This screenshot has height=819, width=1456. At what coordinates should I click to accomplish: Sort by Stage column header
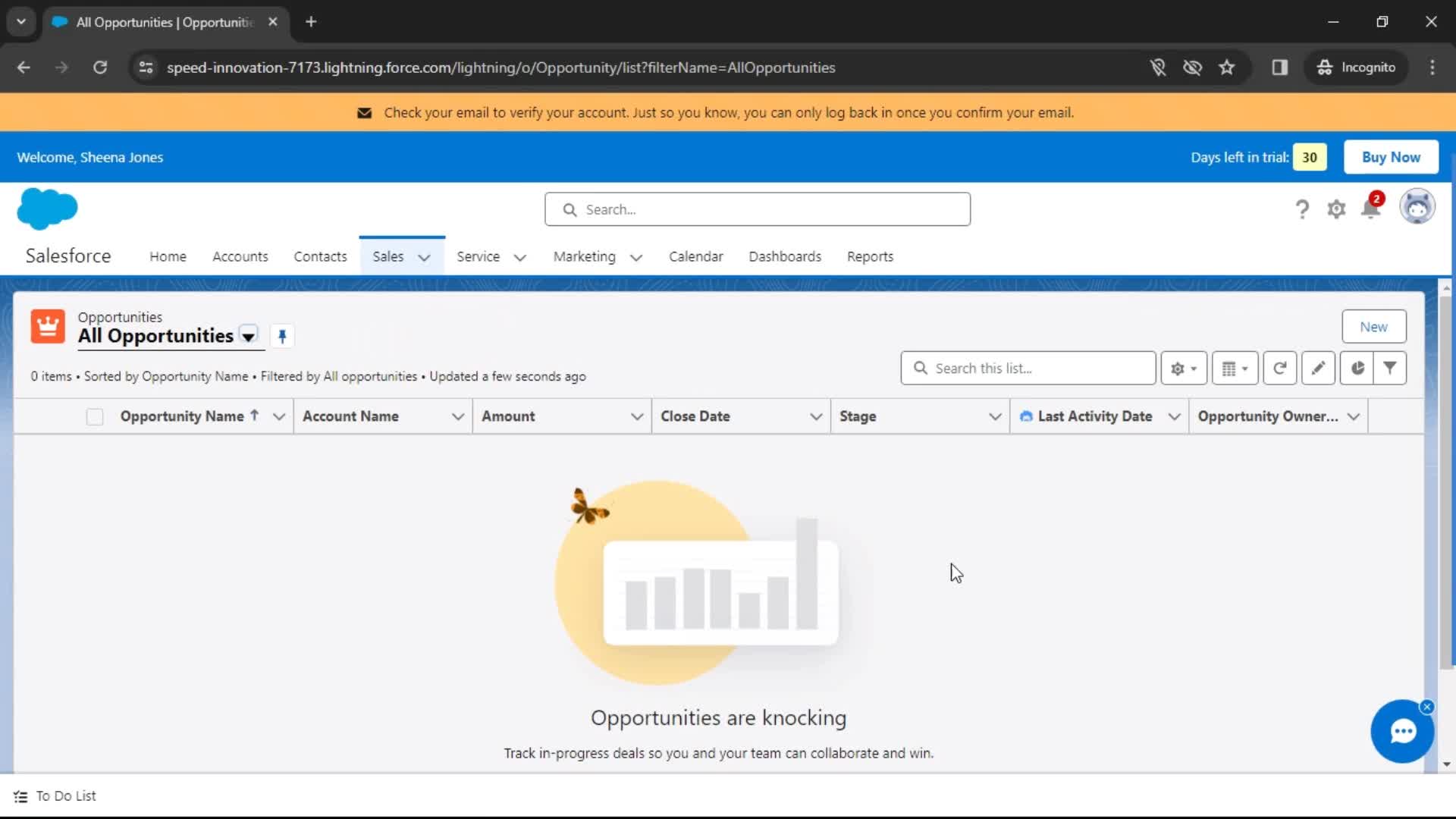tap(858, 416)
